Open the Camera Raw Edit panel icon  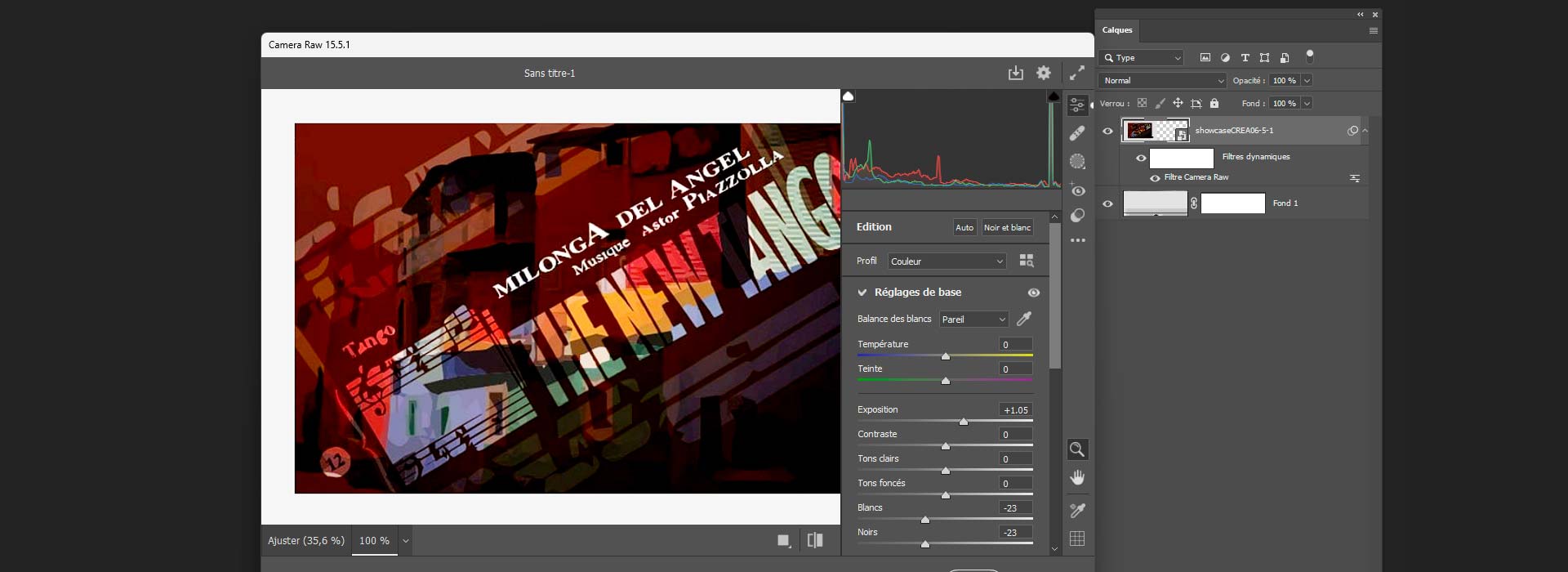pos(1077,105)
